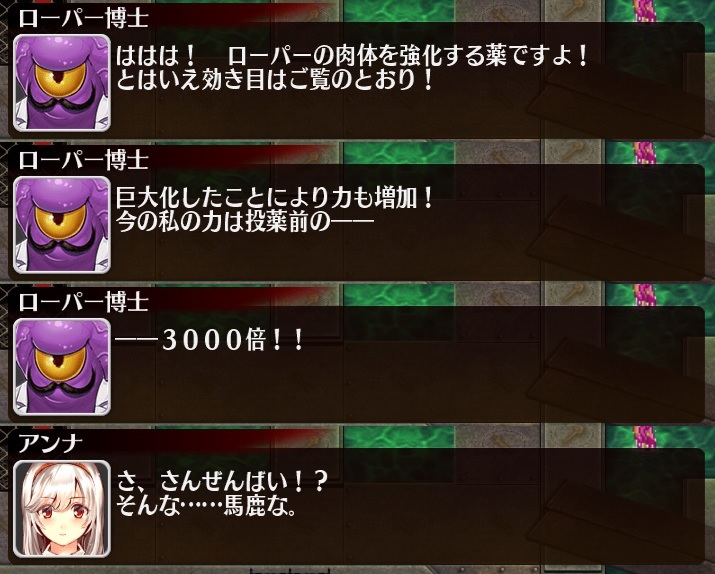The height and width of the screenshot is (574, 715).
Task: Advance the "——3000倍！！" dialog text
Action: click(209, 340)
